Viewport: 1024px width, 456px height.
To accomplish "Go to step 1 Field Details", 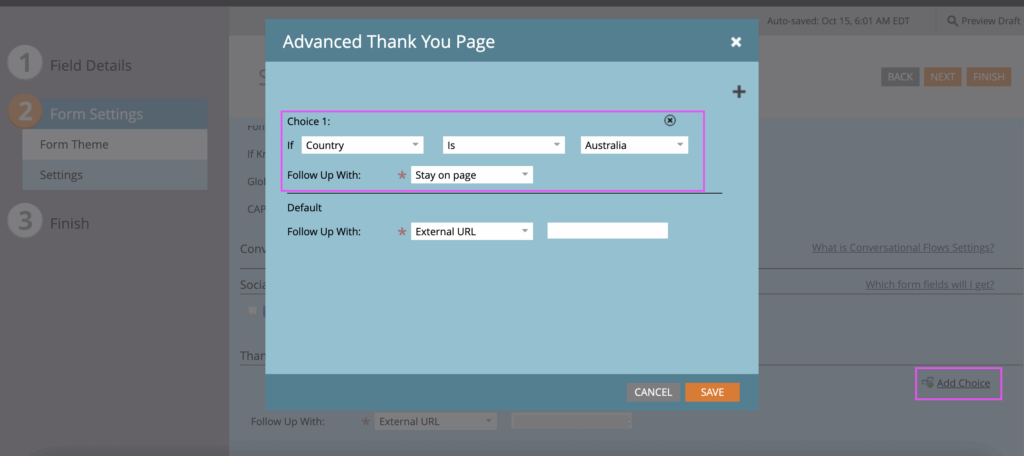I will (90, 66).
